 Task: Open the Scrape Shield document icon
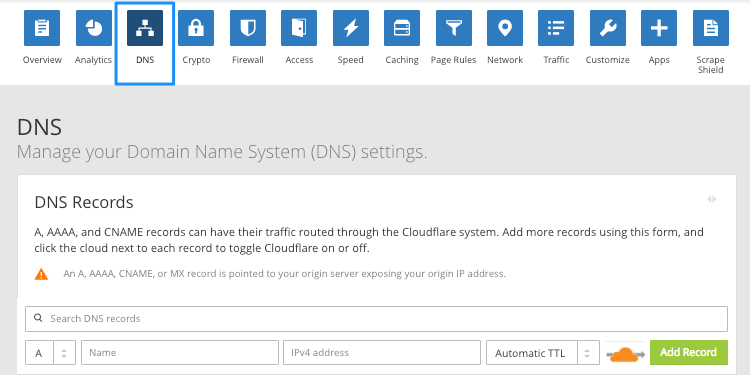point(710,28)
